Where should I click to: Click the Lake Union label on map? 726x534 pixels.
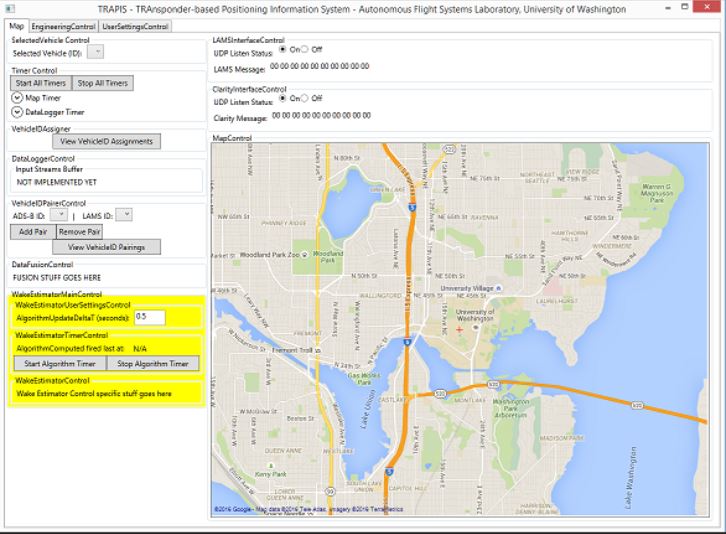367,409
